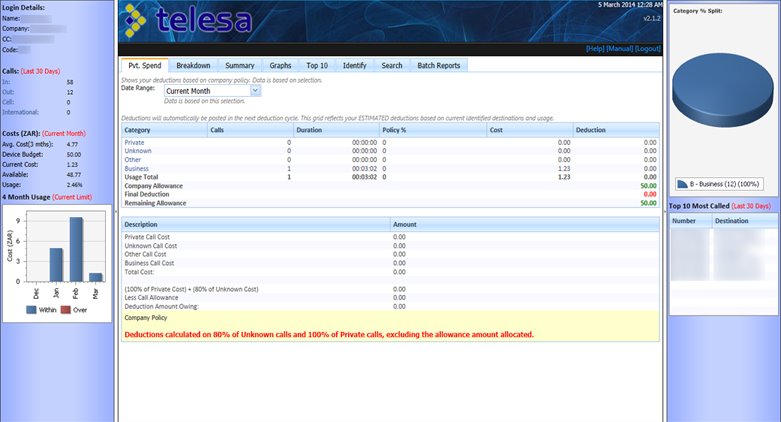Click the Unknown Call Cost row
Viewport: 781px width, 422px height.
[390, 246]
